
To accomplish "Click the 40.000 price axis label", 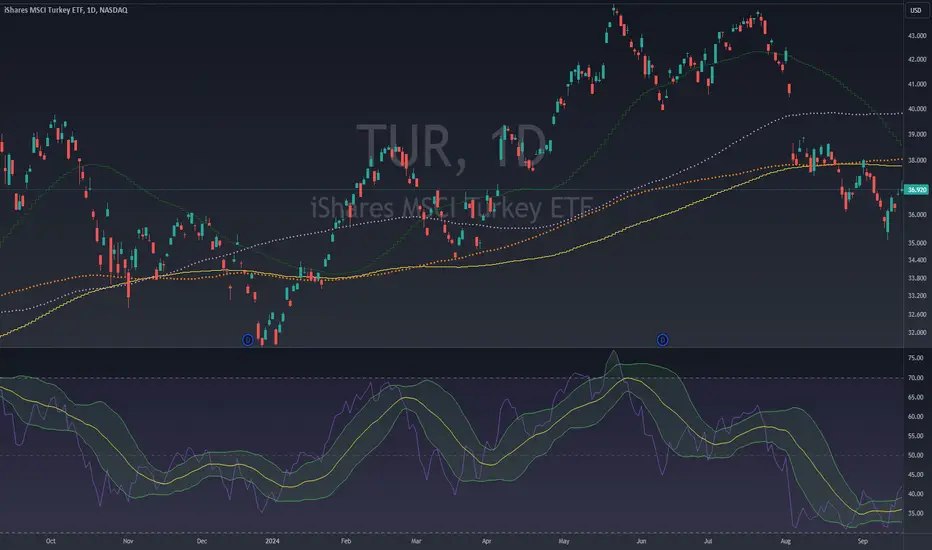I will [x=917, y=109].
